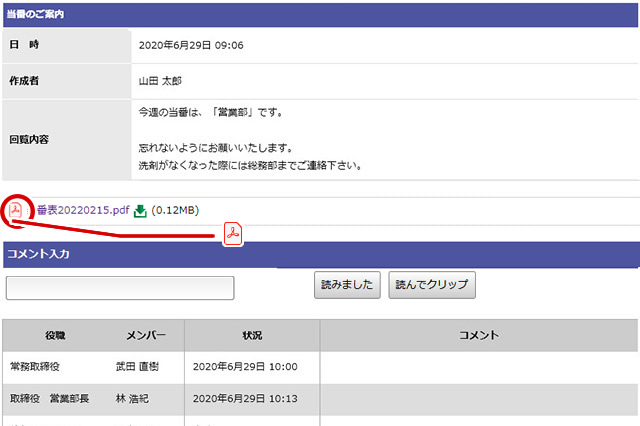Click the 作成者 row label

click(24, 81)
